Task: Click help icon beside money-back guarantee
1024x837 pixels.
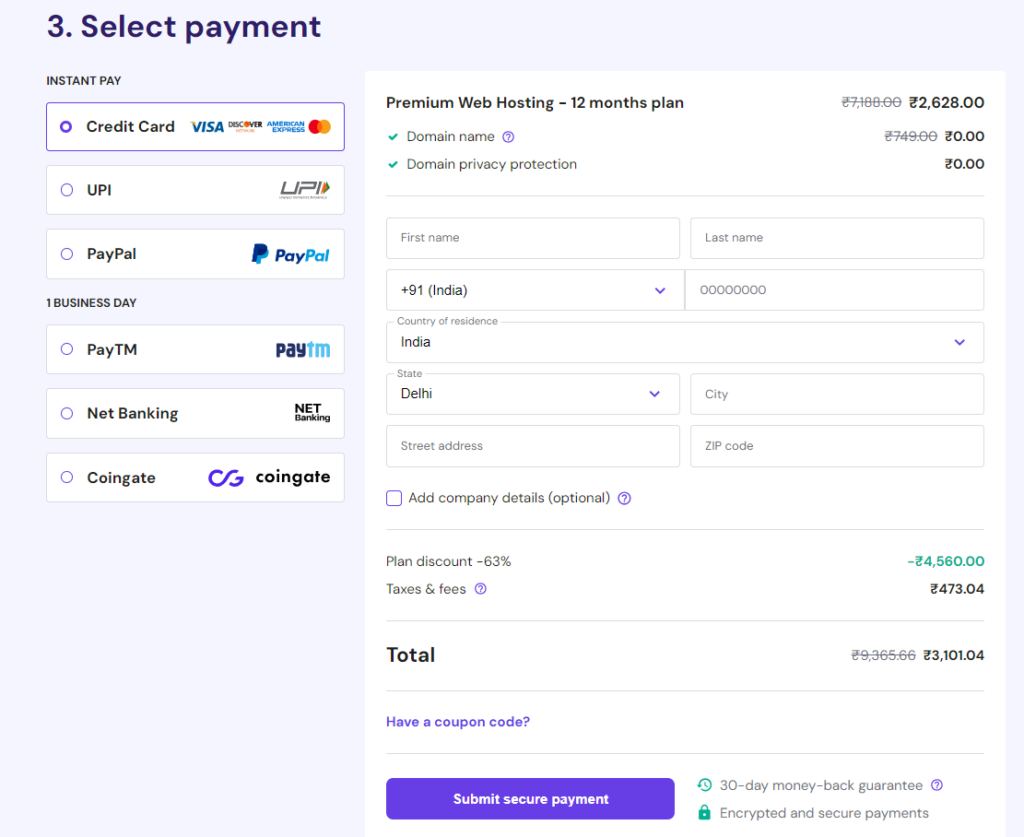Action: (937, 786)
